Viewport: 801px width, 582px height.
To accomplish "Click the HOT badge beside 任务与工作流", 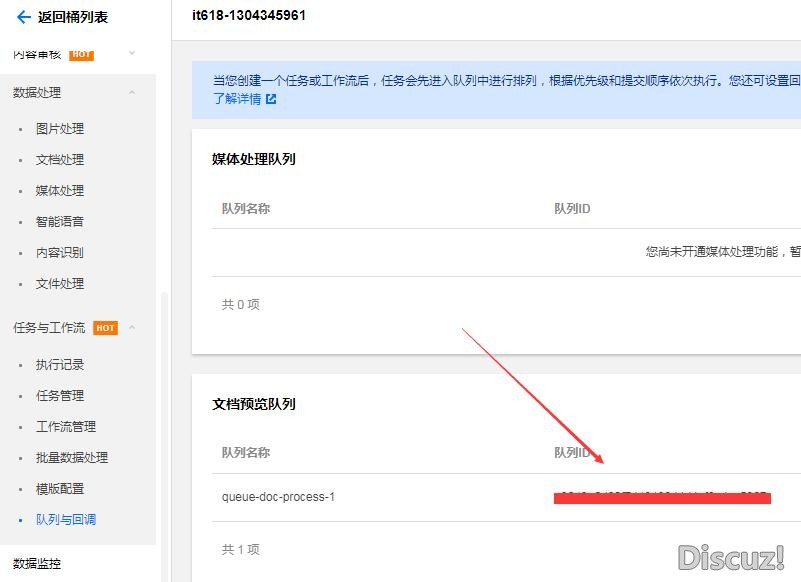I will pos(106,328).
